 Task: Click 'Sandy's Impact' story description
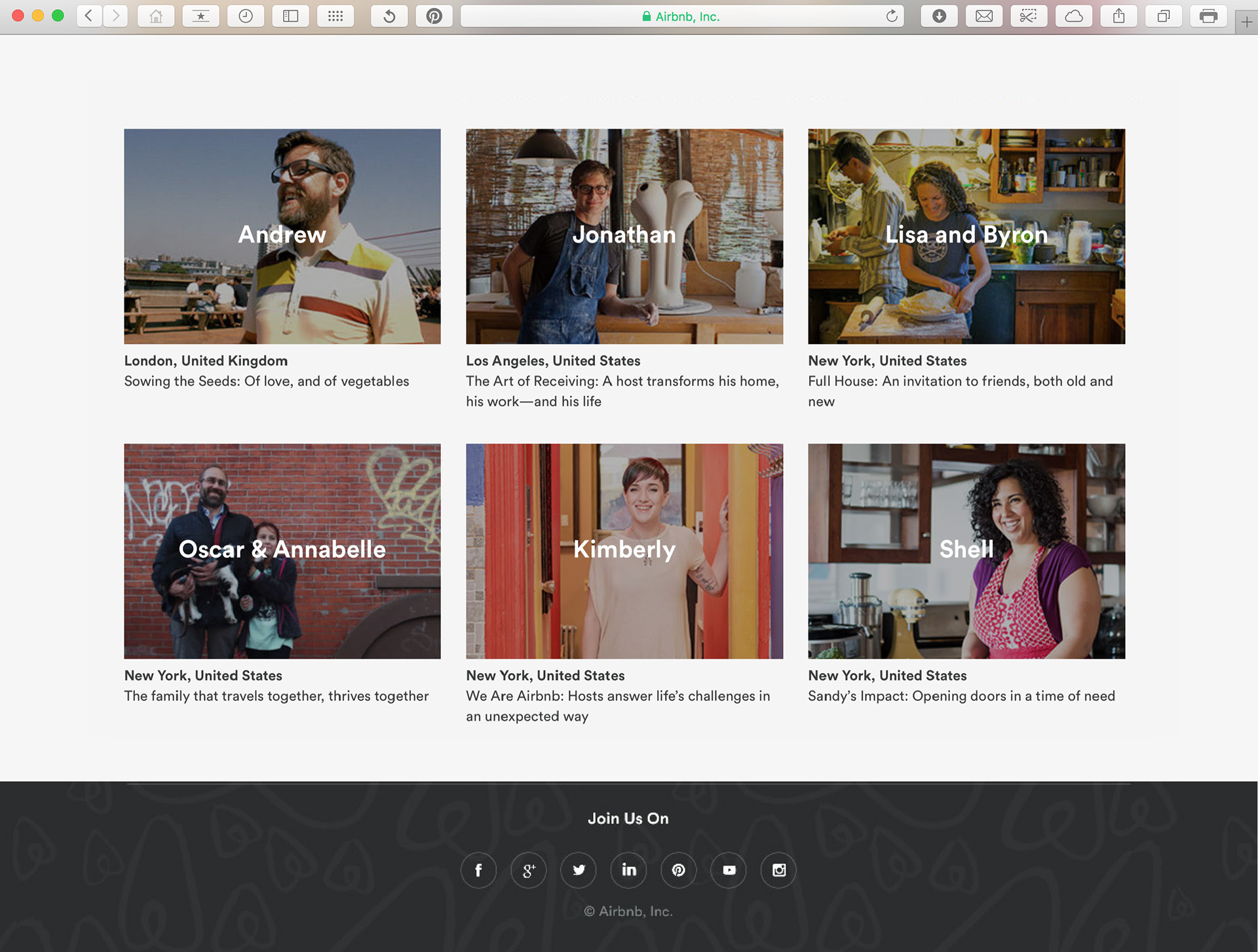coord(961,696)
